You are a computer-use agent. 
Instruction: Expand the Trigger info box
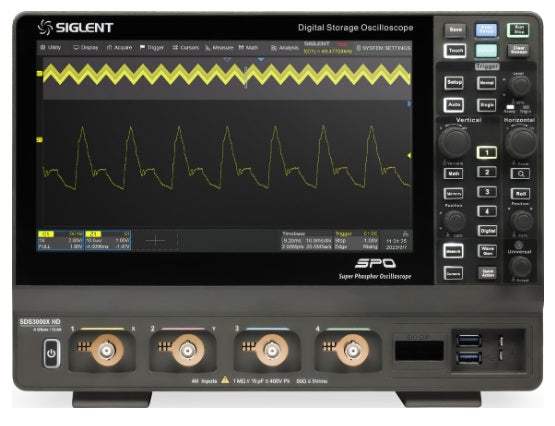(x=356, y=241)
